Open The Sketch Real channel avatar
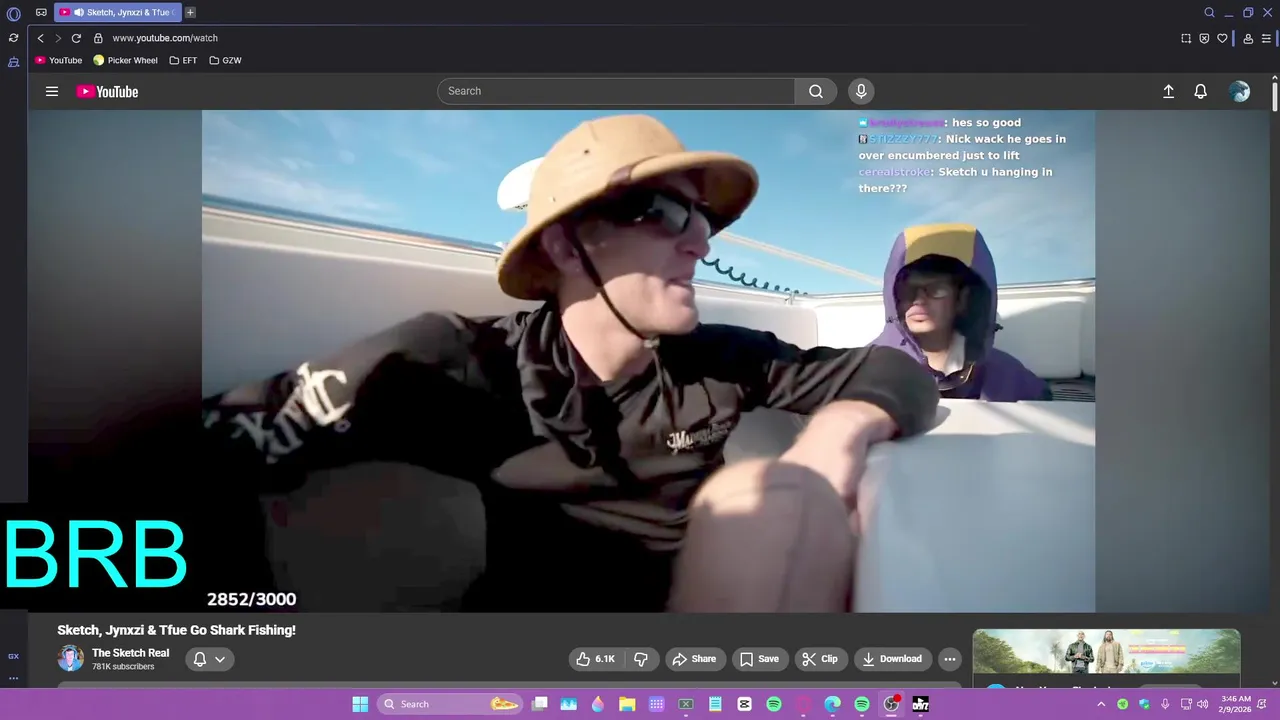The width and height of the screenshot is (1280, 720). click(x=70, y=658)
